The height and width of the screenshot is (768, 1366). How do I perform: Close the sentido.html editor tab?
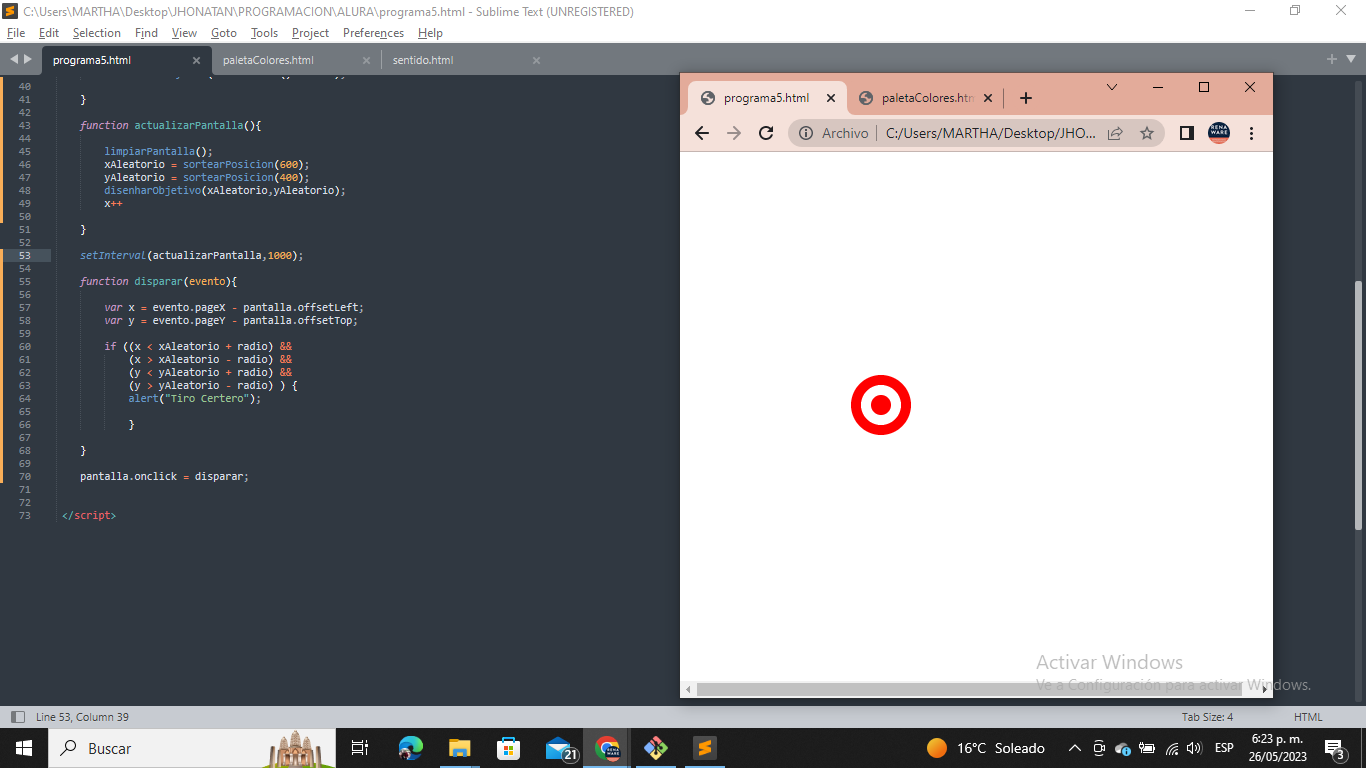(x=536, y=60)
